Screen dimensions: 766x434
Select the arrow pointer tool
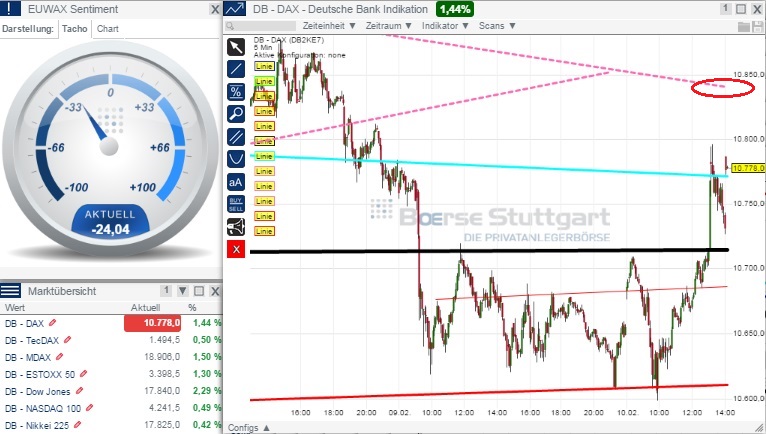pyautogui.click(x=236, y=47)
